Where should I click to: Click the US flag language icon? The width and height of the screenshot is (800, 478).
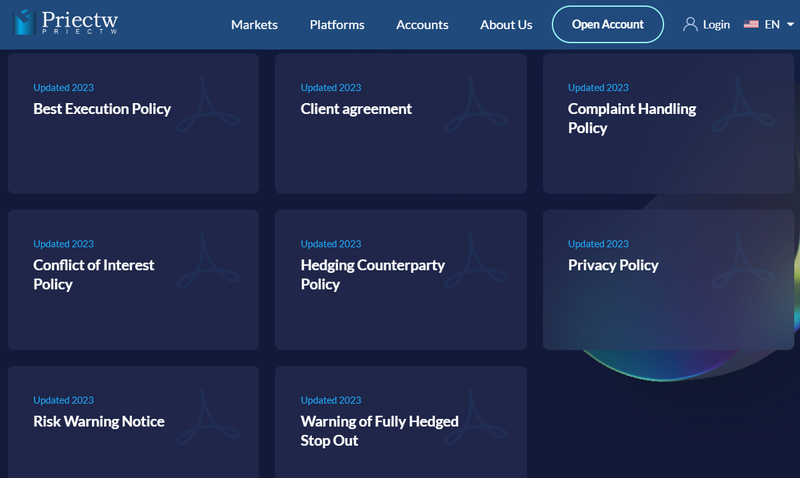751,24
